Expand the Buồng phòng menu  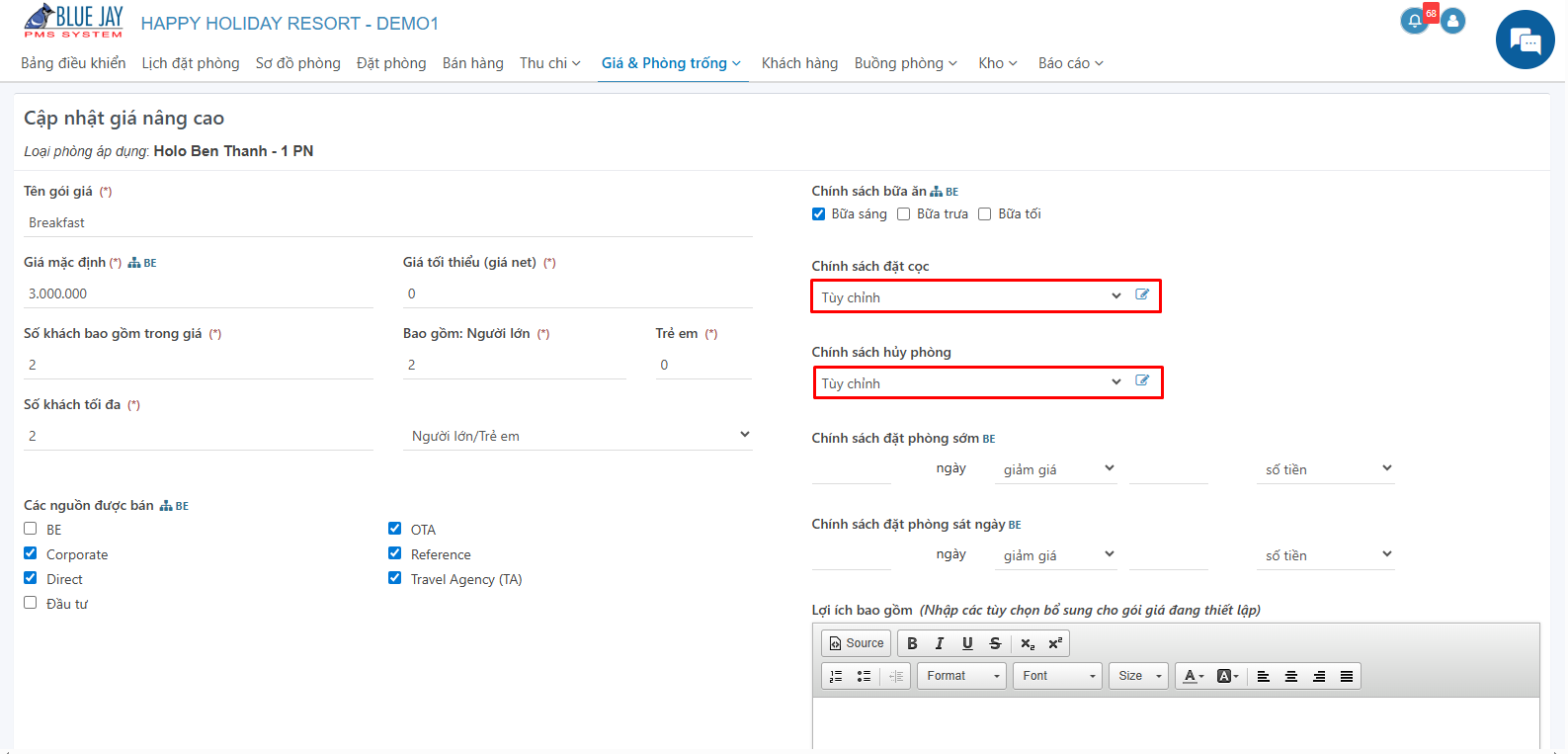(906, 63)
